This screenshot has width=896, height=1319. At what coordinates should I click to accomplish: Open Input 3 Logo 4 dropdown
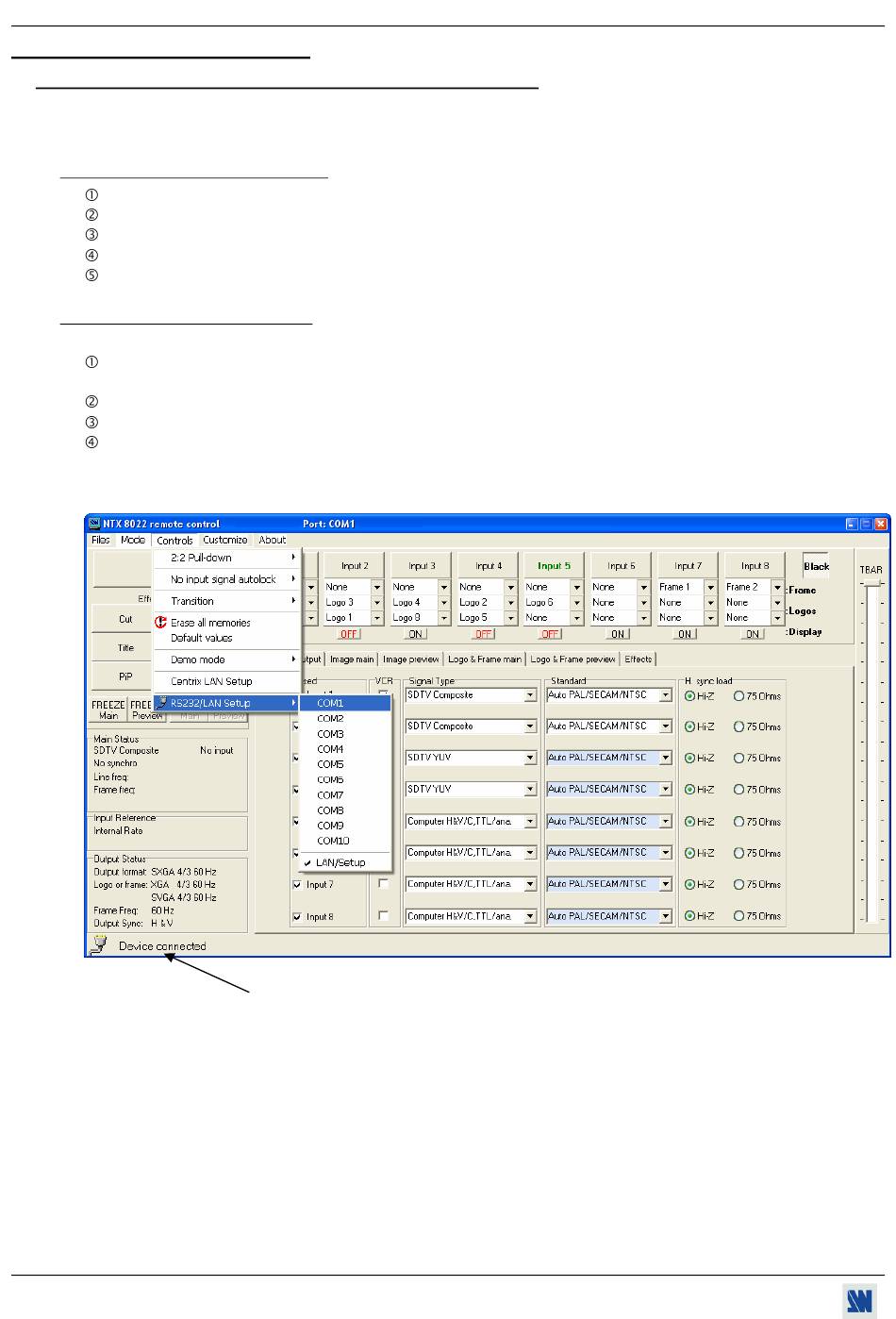point(443,602)
